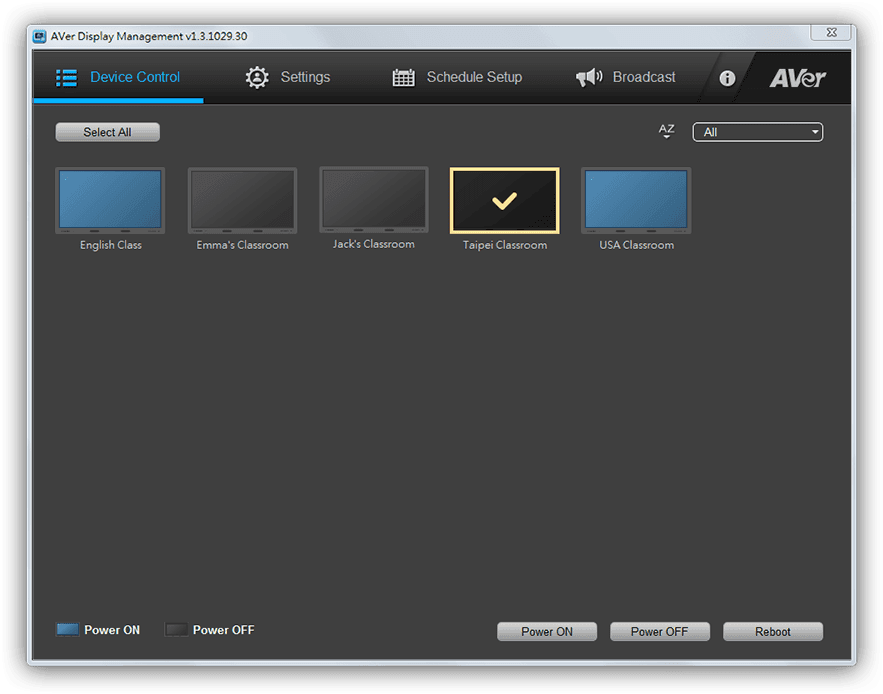883x694 pixels.
Task: Expand the All filter dropdown
Action: [757, 132]
